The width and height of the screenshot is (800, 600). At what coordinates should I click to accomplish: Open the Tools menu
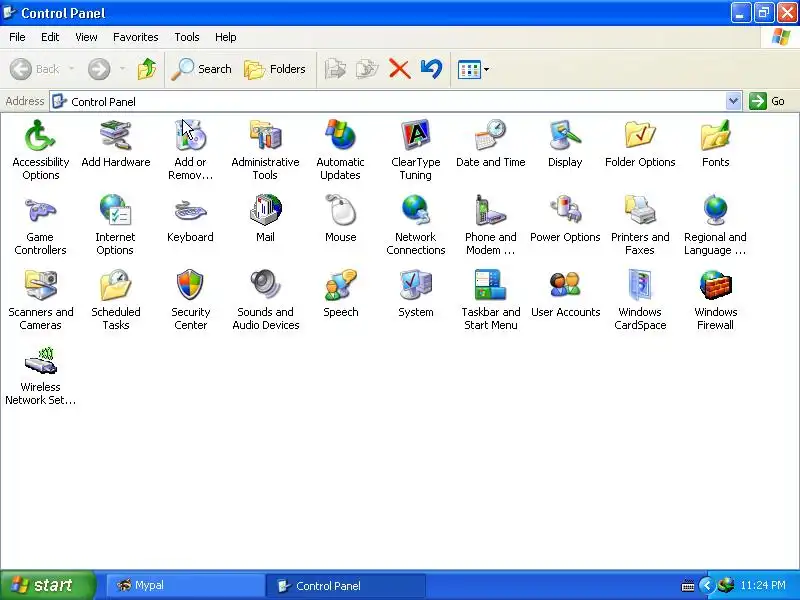[187, 37]
